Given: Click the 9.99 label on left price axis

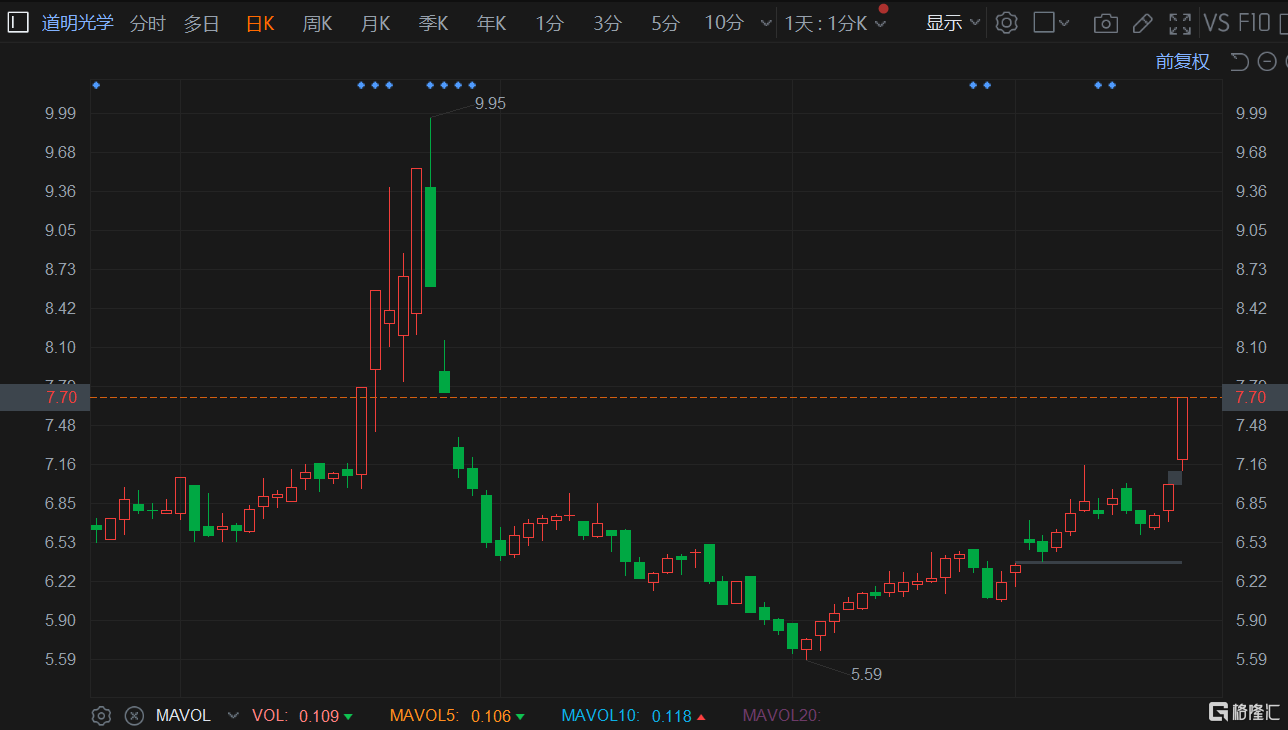Looking at the screenshot, I should click(x=60, y=113).
